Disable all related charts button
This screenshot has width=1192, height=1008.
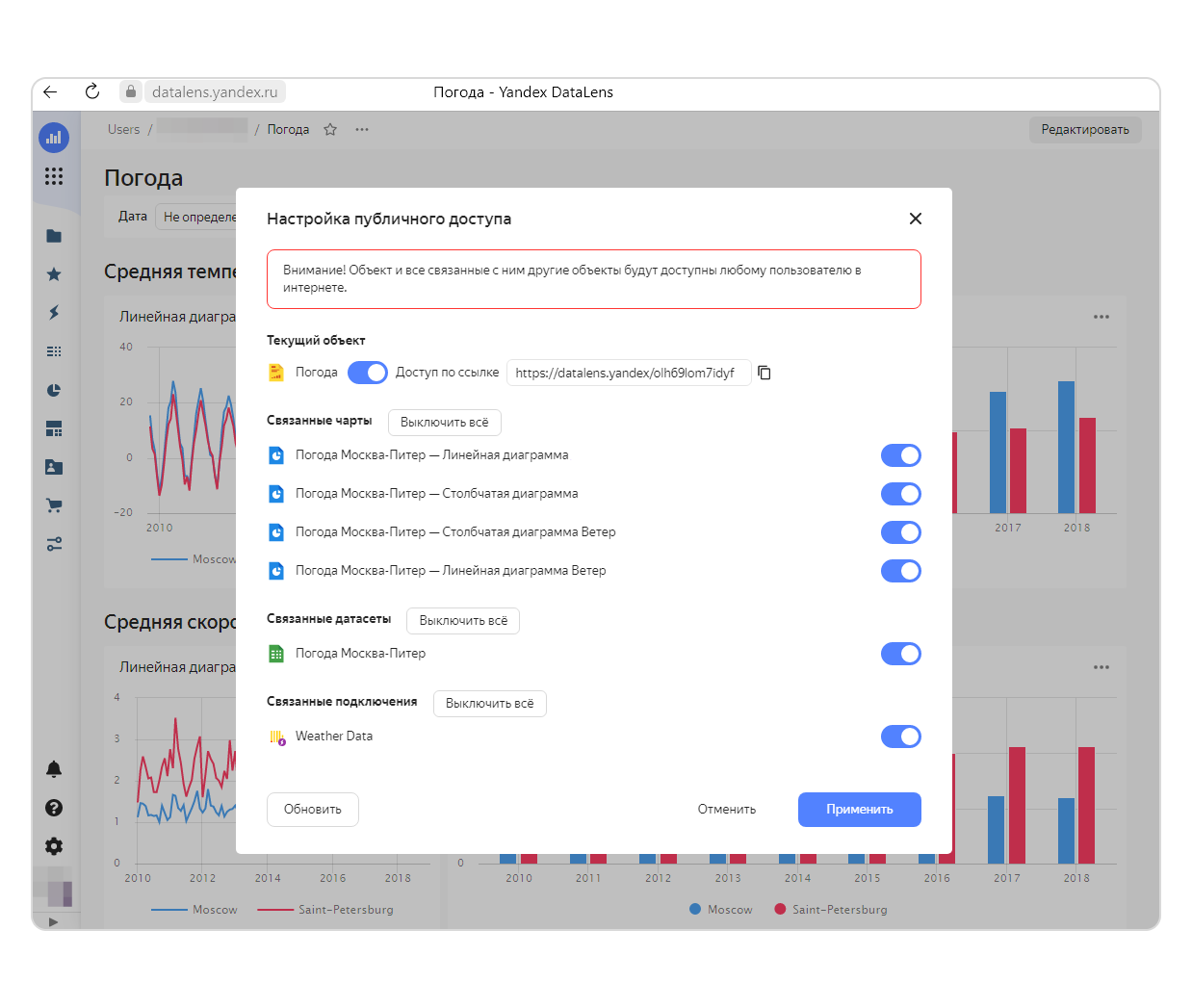tap(445, 423)
